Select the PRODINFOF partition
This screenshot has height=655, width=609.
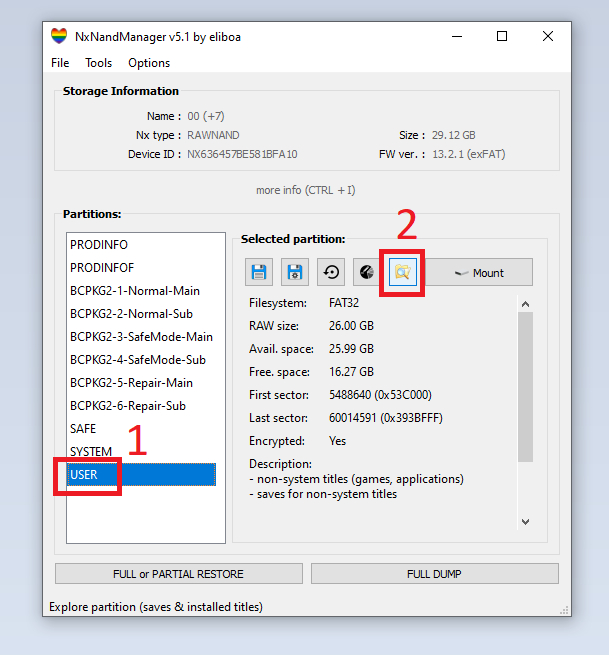pos(141,268)
